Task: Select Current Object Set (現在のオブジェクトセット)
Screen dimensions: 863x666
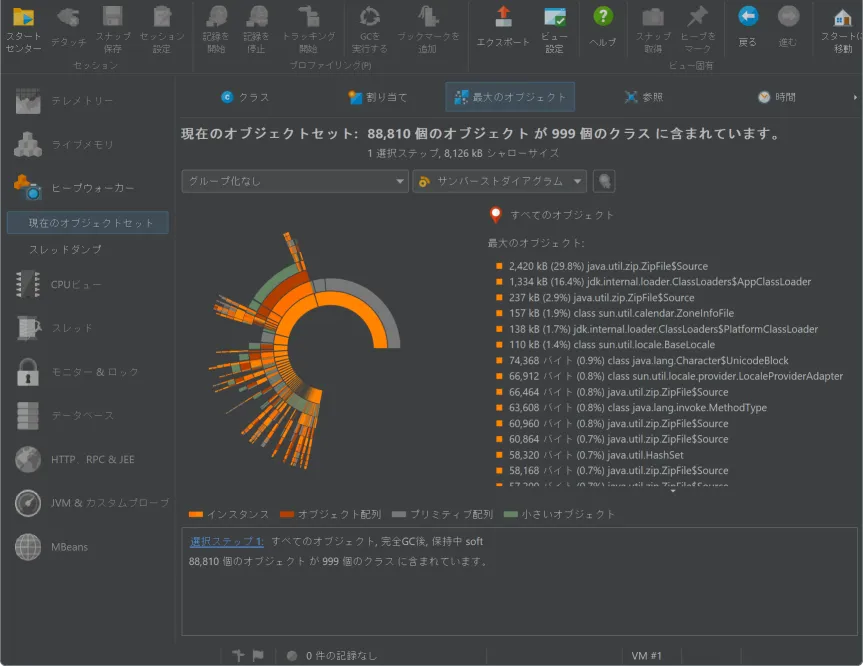Action: coord(88,223)
